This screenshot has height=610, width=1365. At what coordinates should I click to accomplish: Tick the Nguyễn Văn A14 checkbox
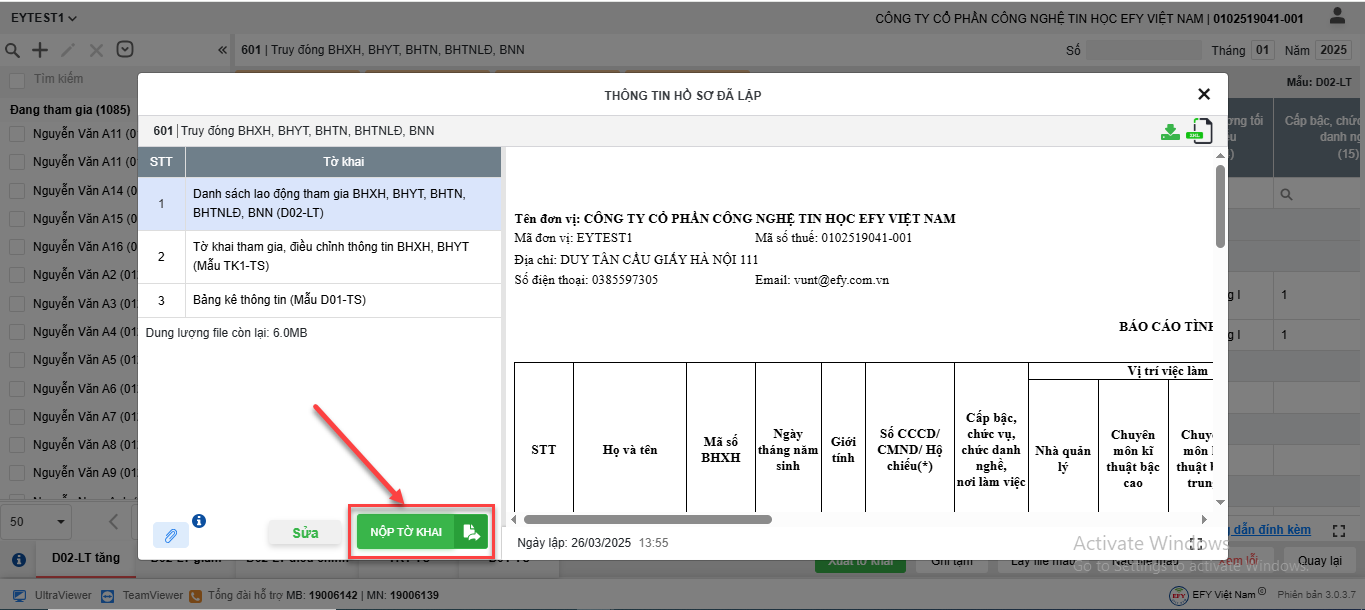coord(17,190)
